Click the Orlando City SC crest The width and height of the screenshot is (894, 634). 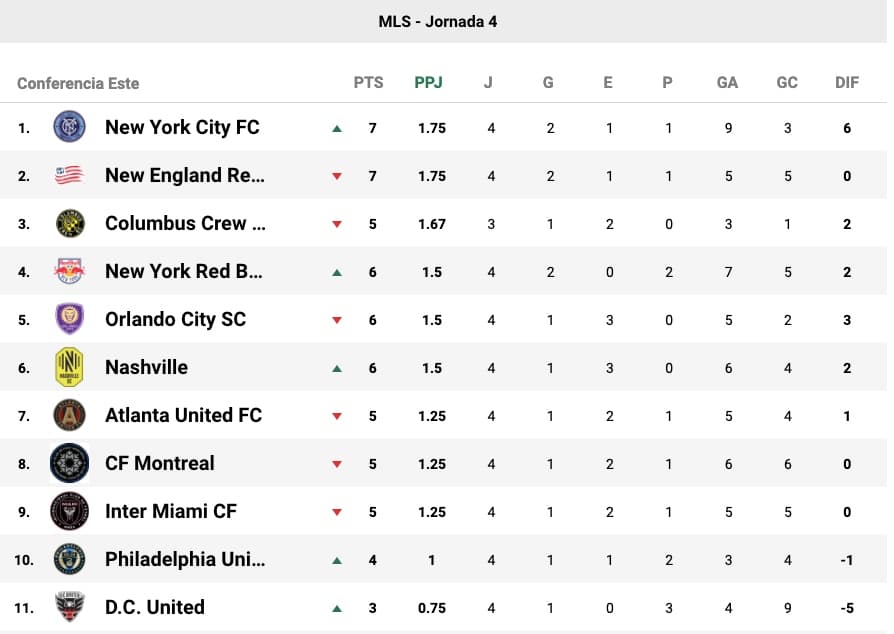[x=69, y=319]
